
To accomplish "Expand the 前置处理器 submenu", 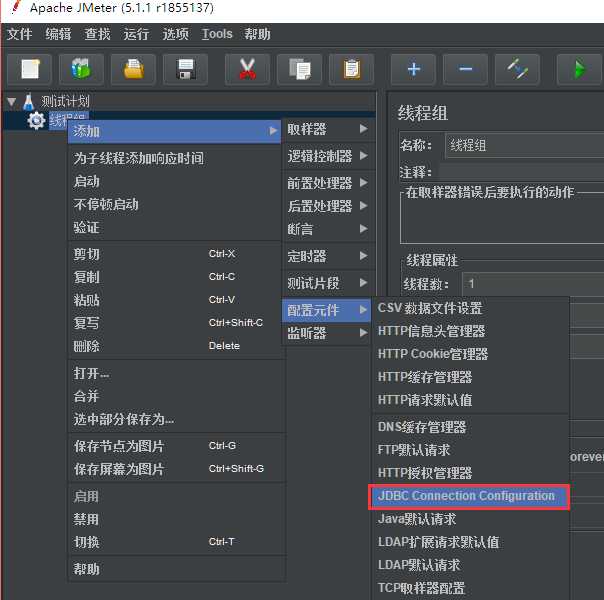I will point(327,183).
